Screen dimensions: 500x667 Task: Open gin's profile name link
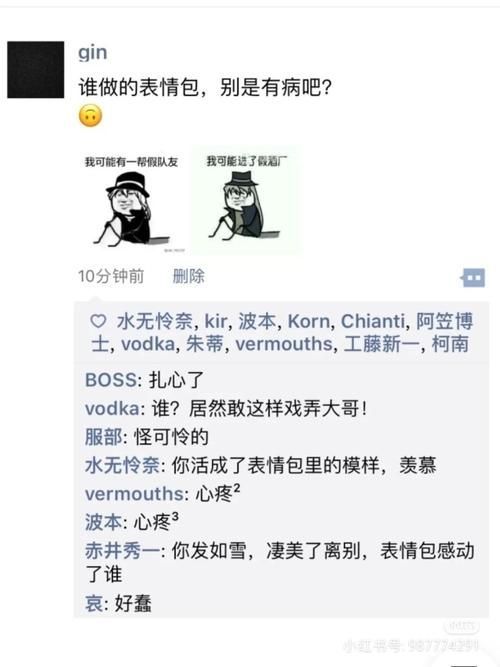93,53
